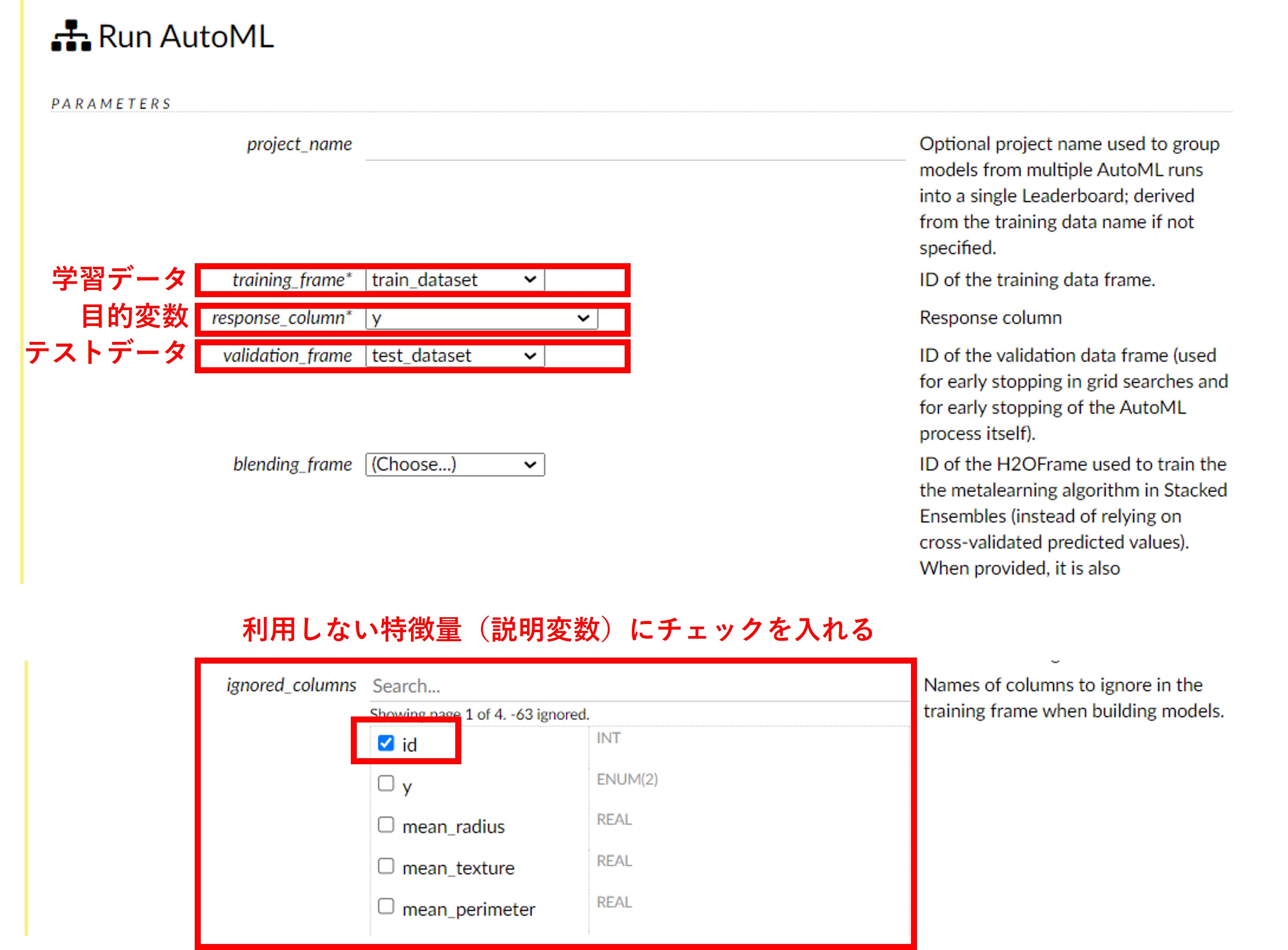Check the mean_texture checkbox
This screenshot has width=1288, height=950.
point(386,866)
